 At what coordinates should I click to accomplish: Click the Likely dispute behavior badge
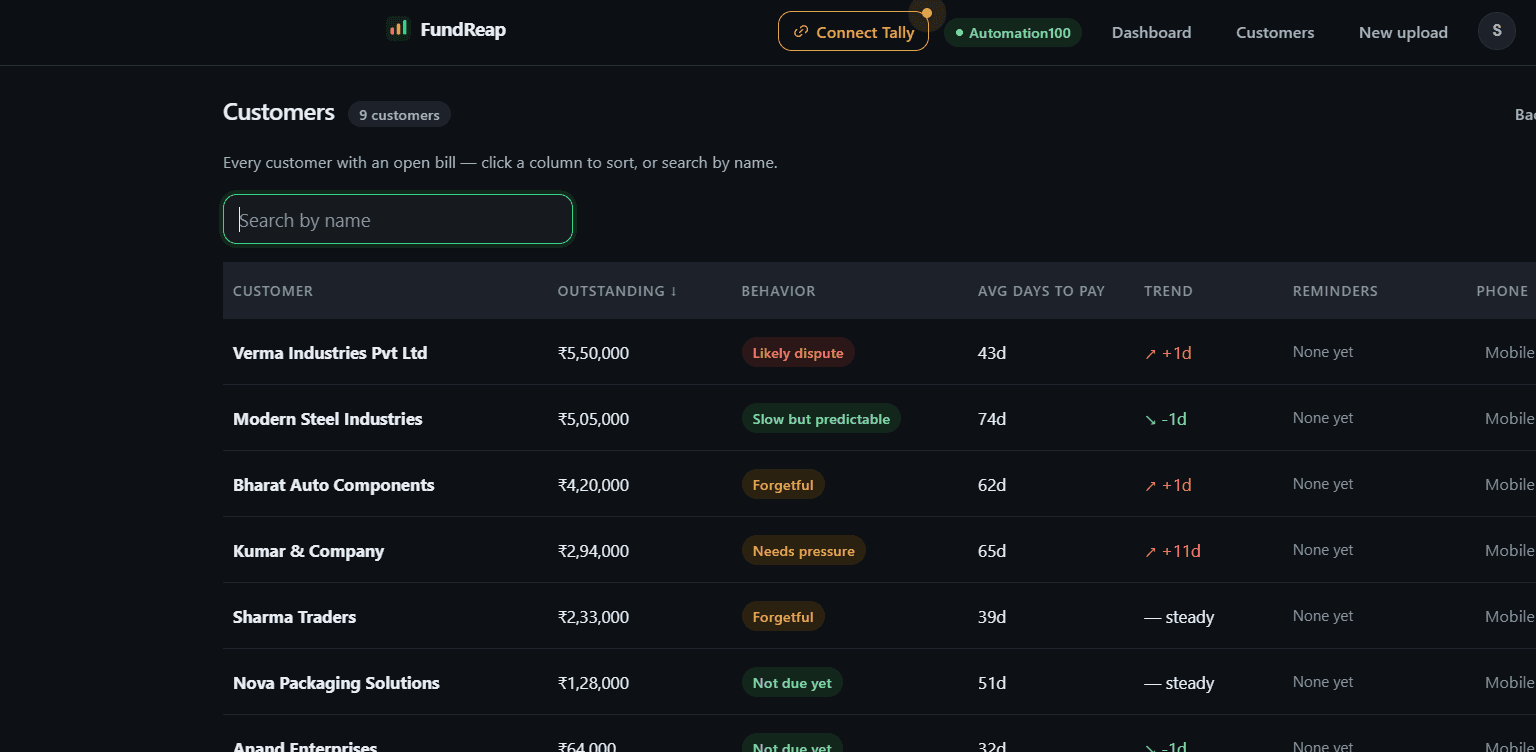coord(798,352)
